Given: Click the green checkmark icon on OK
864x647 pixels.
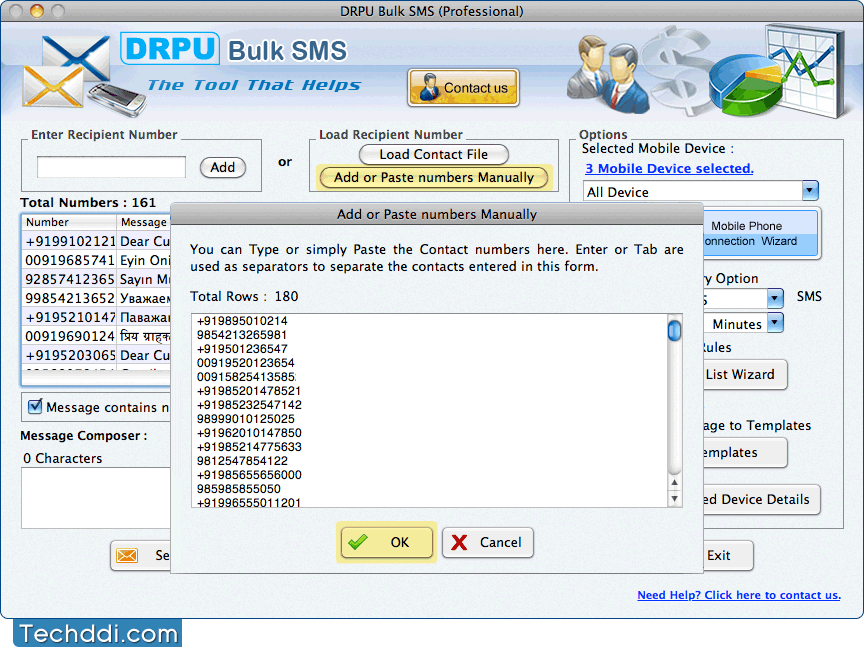Looking at the screenshot, I should 358,542.
